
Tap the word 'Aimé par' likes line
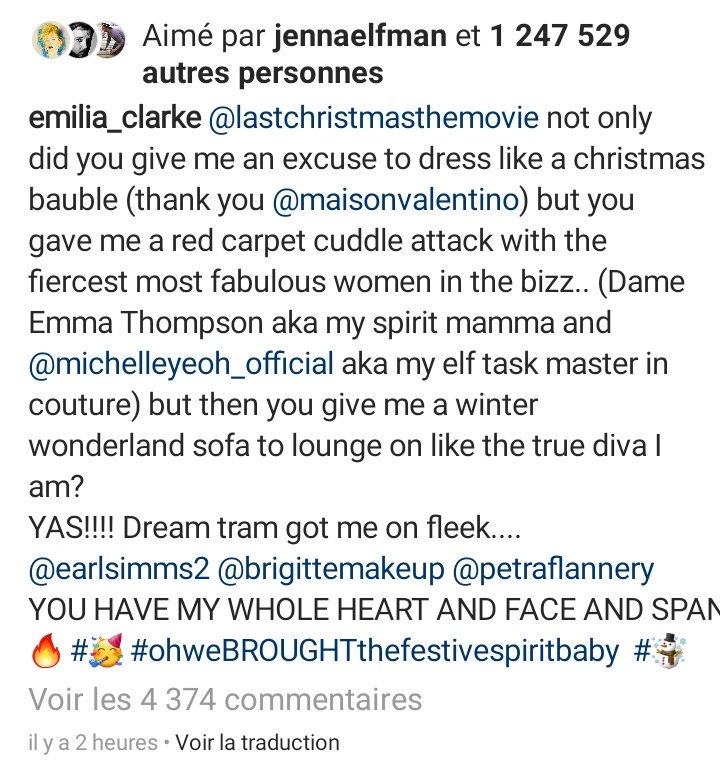tap(205, 36)
